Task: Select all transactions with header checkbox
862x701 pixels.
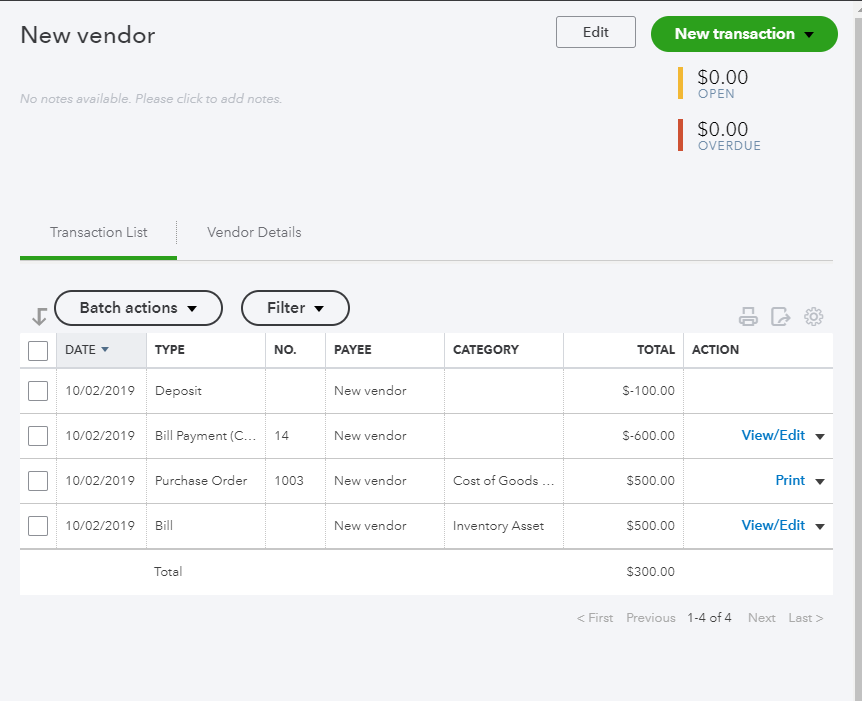Action: 38,351
